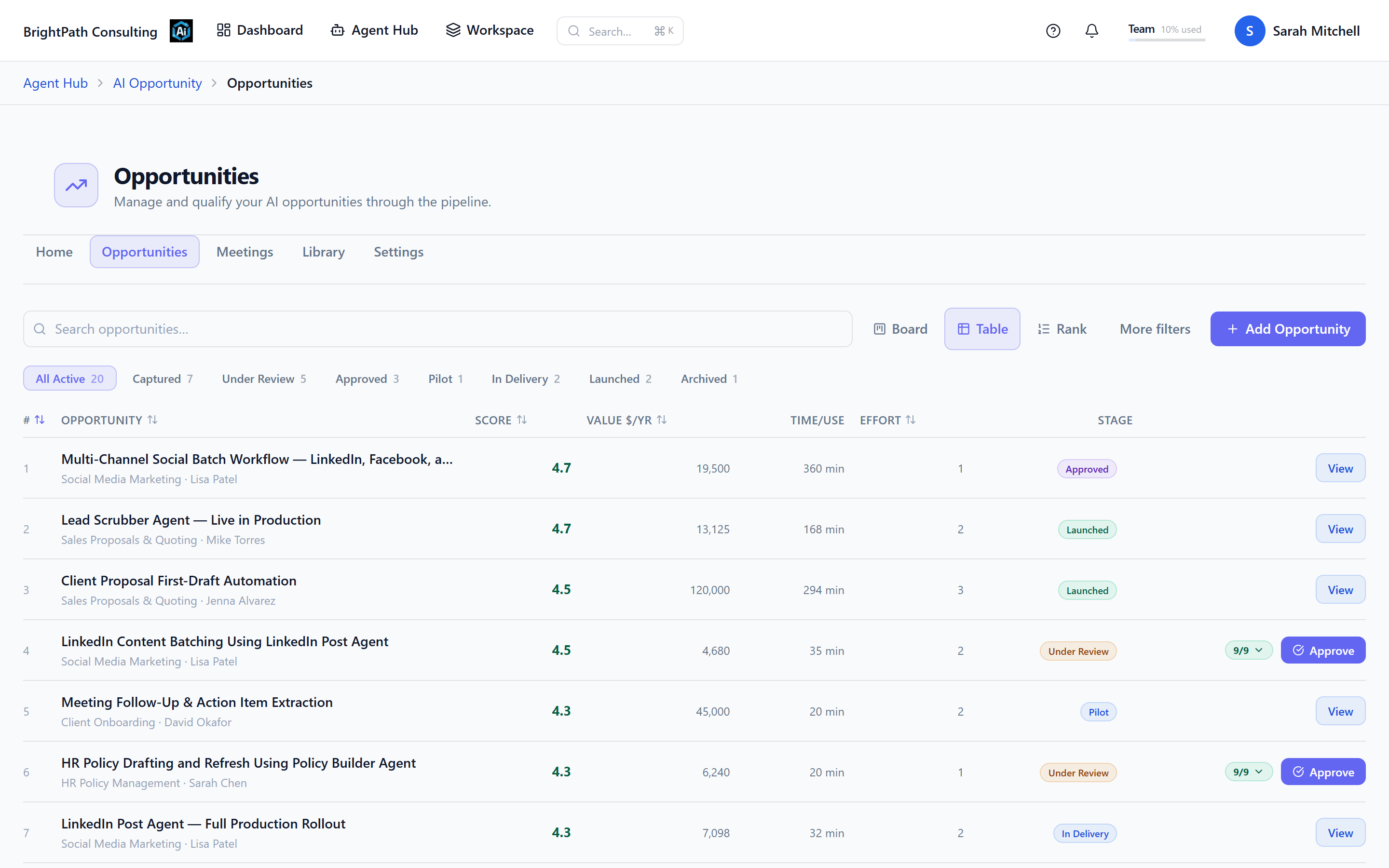Image resolution: width=1389 pixels, height=868 pixels.
Task: Sort by the # column arrows
Action: (x=40, y=420)
